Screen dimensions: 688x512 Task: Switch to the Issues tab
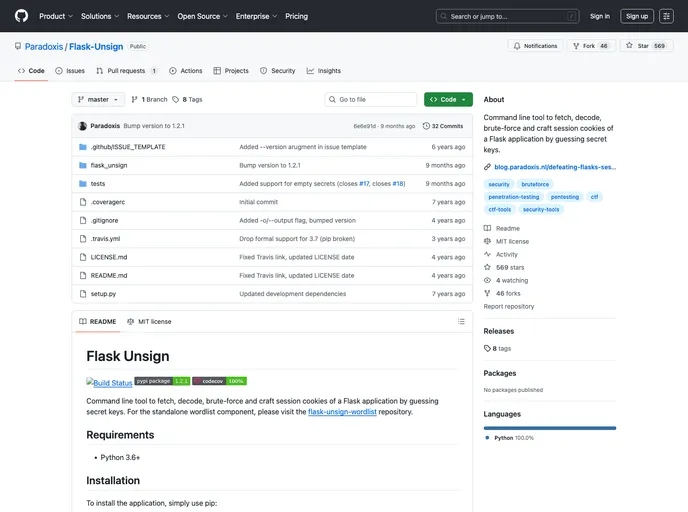(70, 71)
